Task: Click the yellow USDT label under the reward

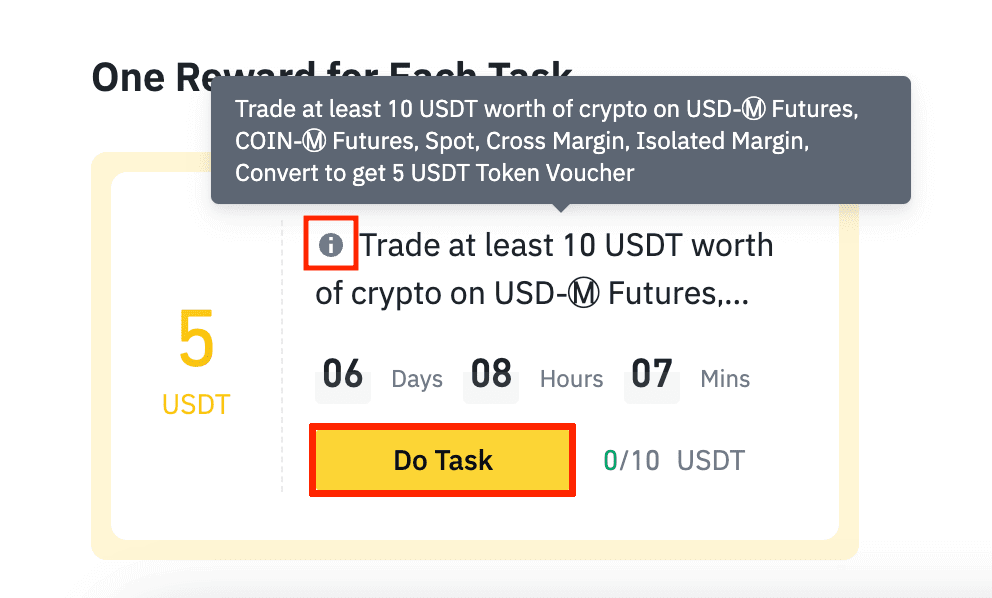Action: (196, 405)
